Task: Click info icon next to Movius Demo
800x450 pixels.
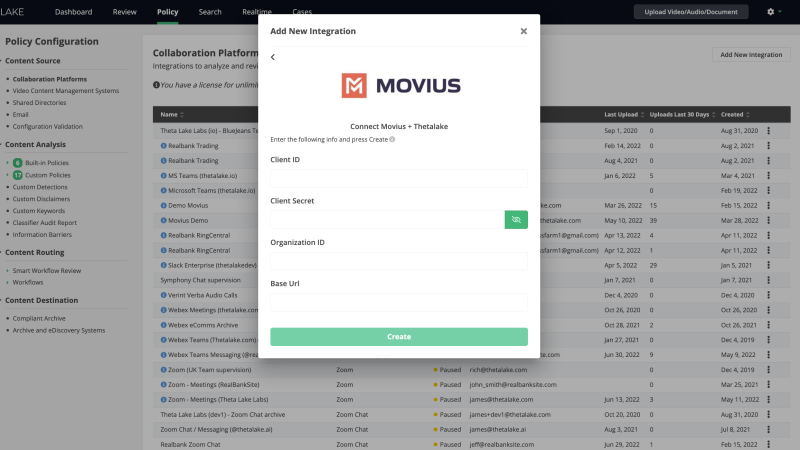Action: [163, 220]
